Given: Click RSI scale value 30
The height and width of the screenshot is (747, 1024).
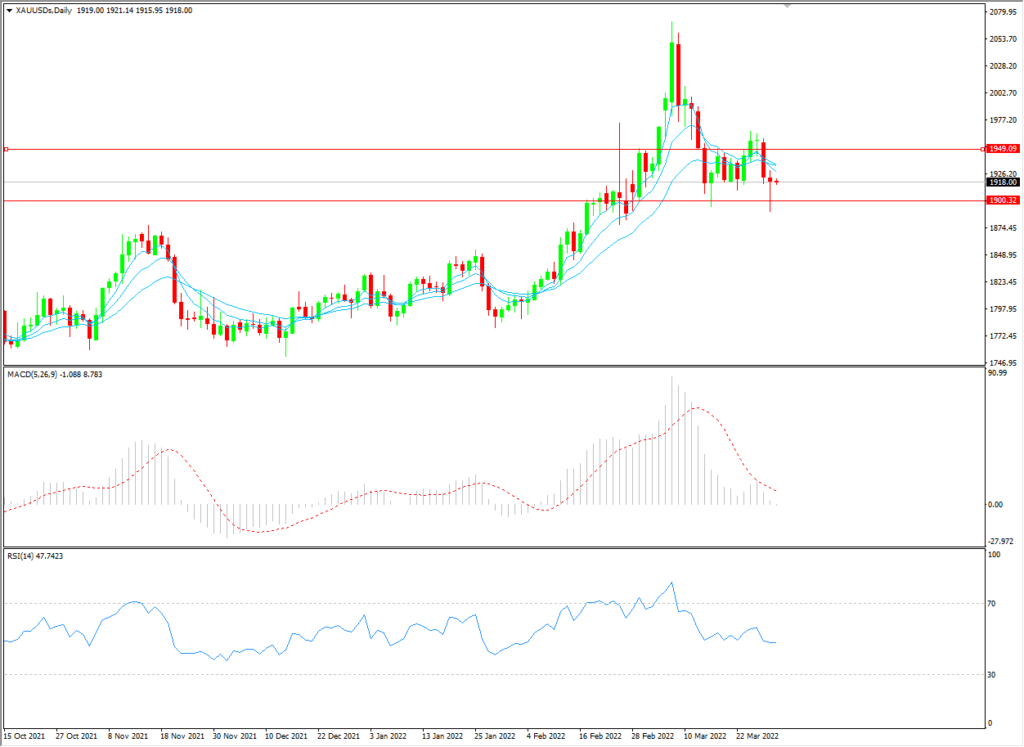Looking at the screenshot, I should (x=992, y=675).
